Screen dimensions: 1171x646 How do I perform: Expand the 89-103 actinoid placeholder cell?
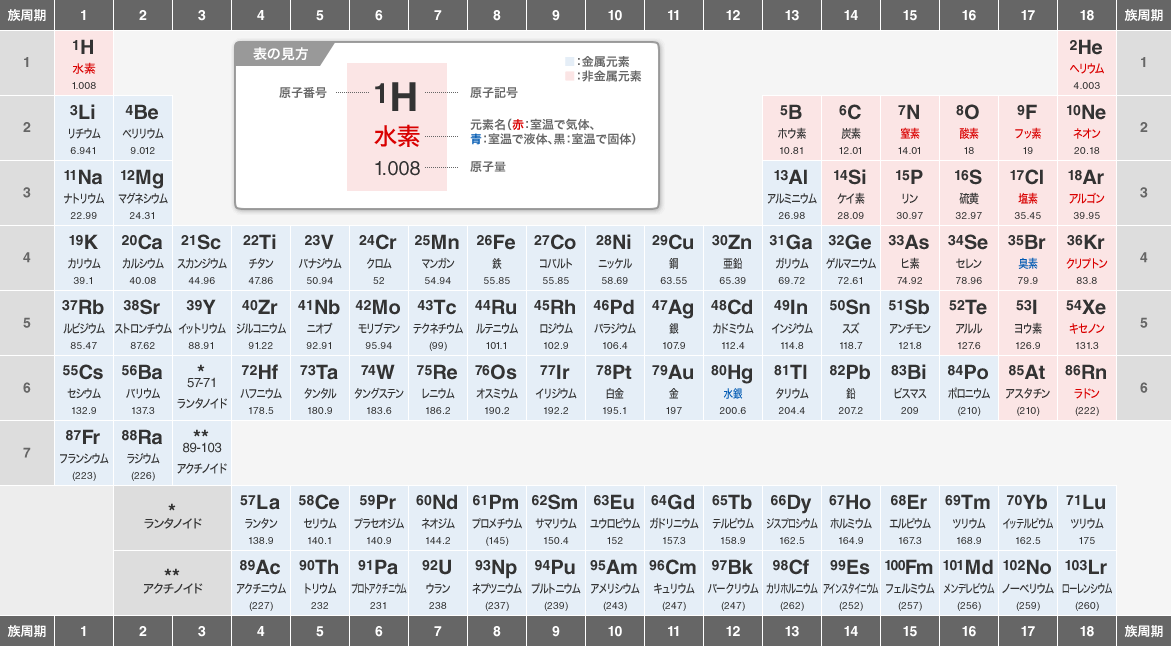(x=202, y=453)
